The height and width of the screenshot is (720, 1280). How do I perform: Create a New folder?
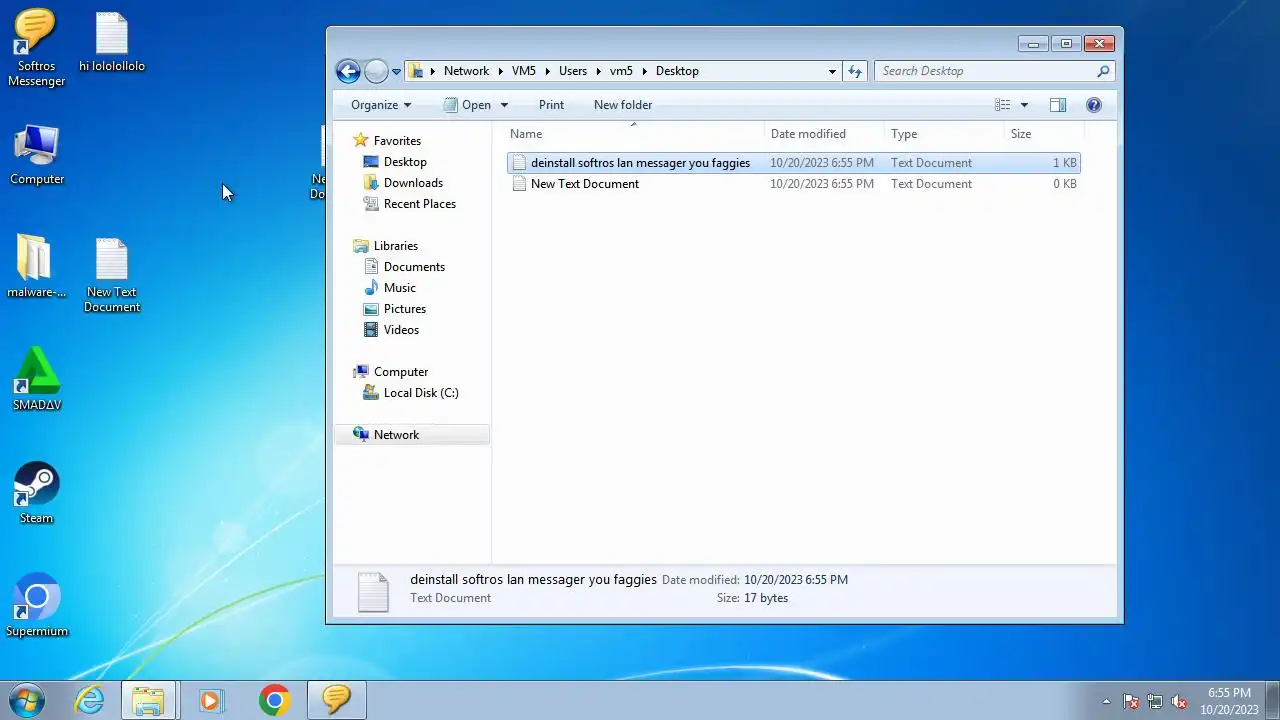623,105
